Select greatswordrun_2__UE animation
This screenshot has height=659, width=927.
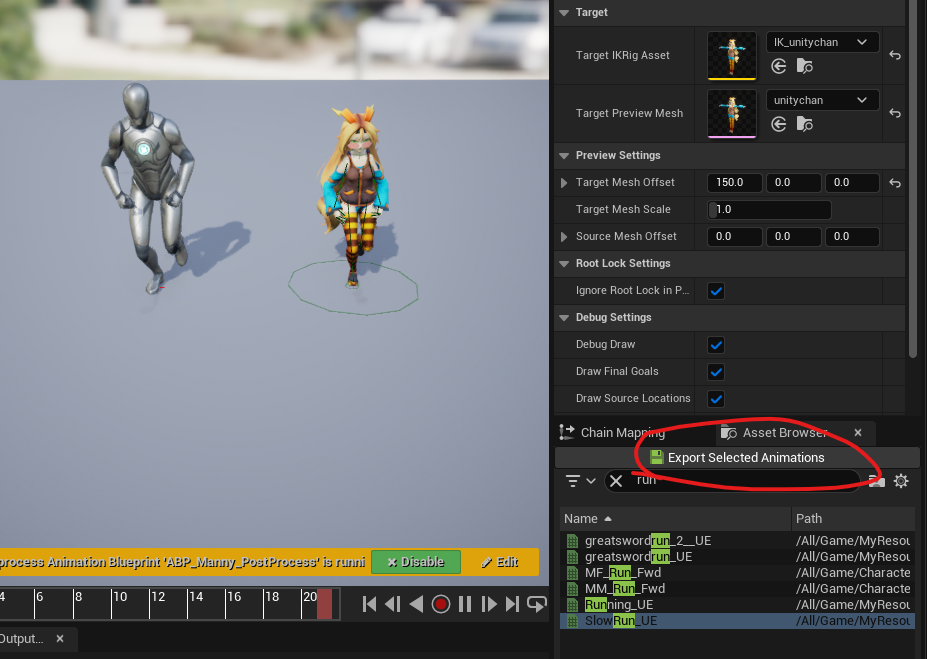pos(737,541)
